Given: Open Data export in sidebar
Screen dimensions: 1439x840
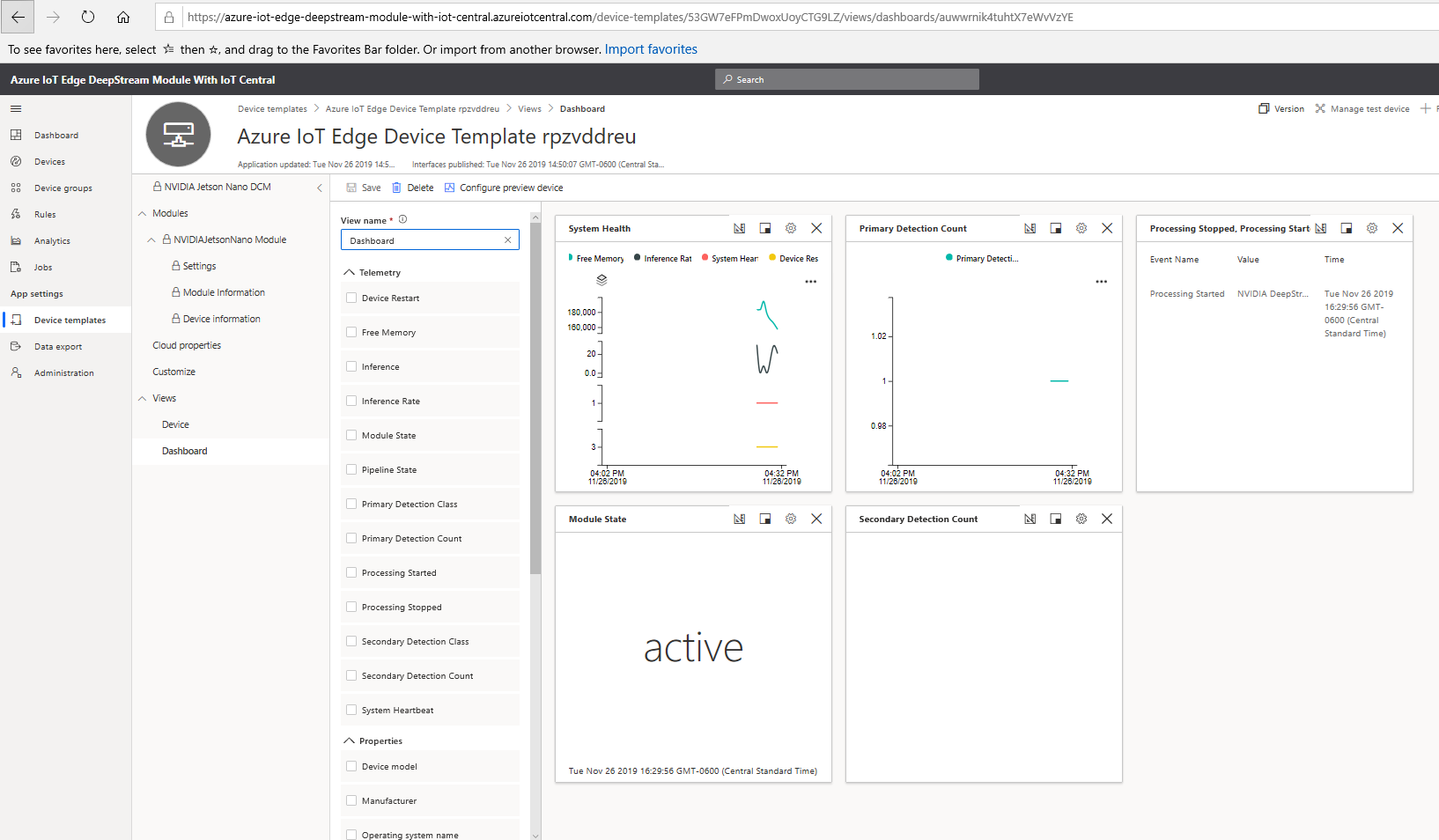Looking at the screenshot, I should click(58, 347).
